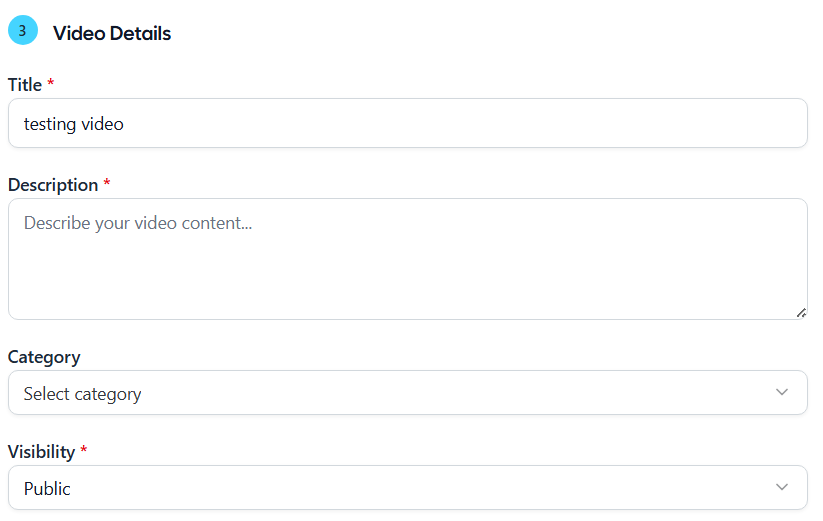Click the Description box resize handle
823x521 pixels.
tap(800, 312)
